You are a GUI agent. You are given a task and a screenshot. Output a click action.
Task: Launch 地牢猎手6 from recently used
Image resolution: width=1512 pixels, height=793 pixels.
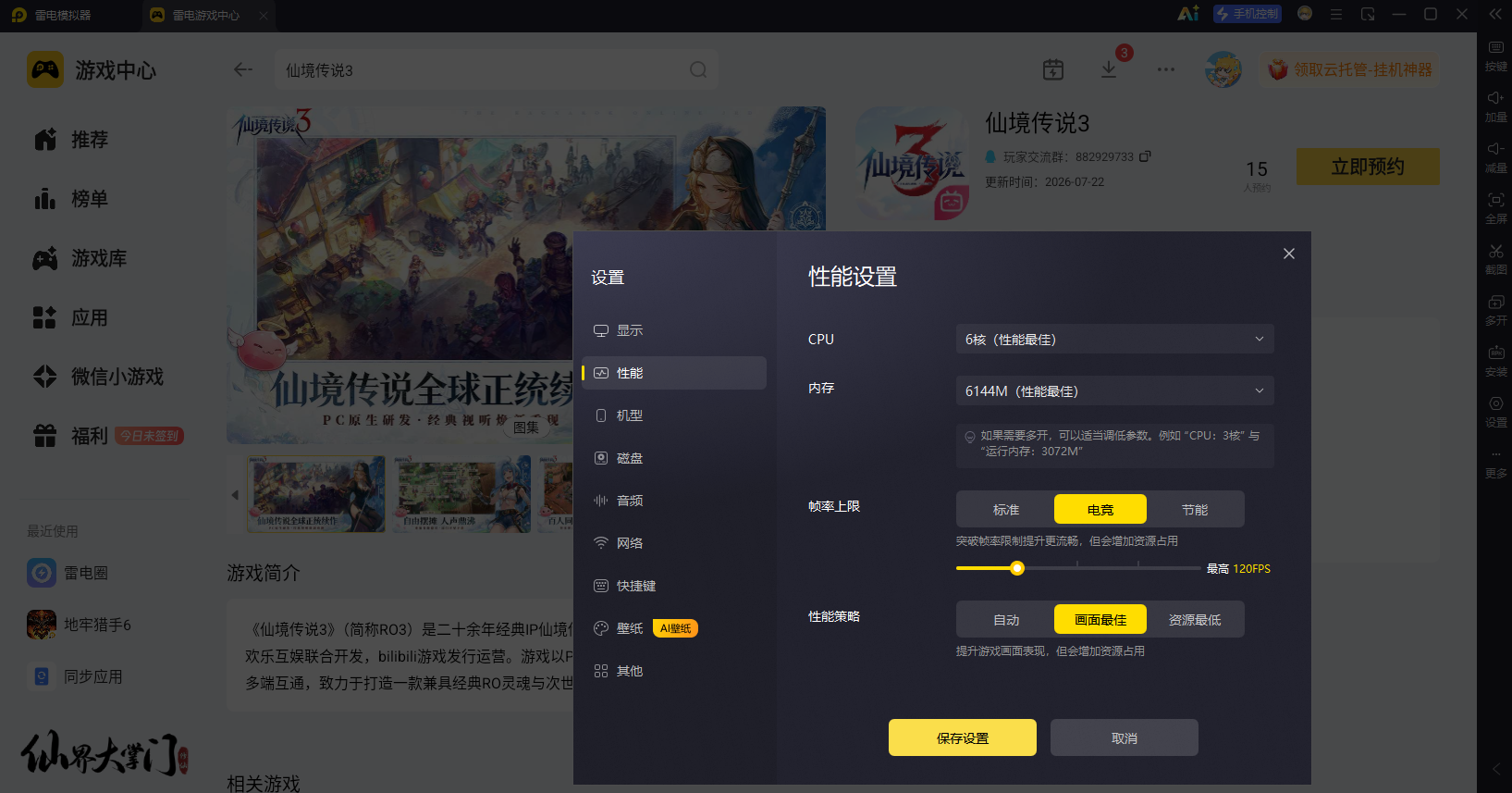point(80,625)
